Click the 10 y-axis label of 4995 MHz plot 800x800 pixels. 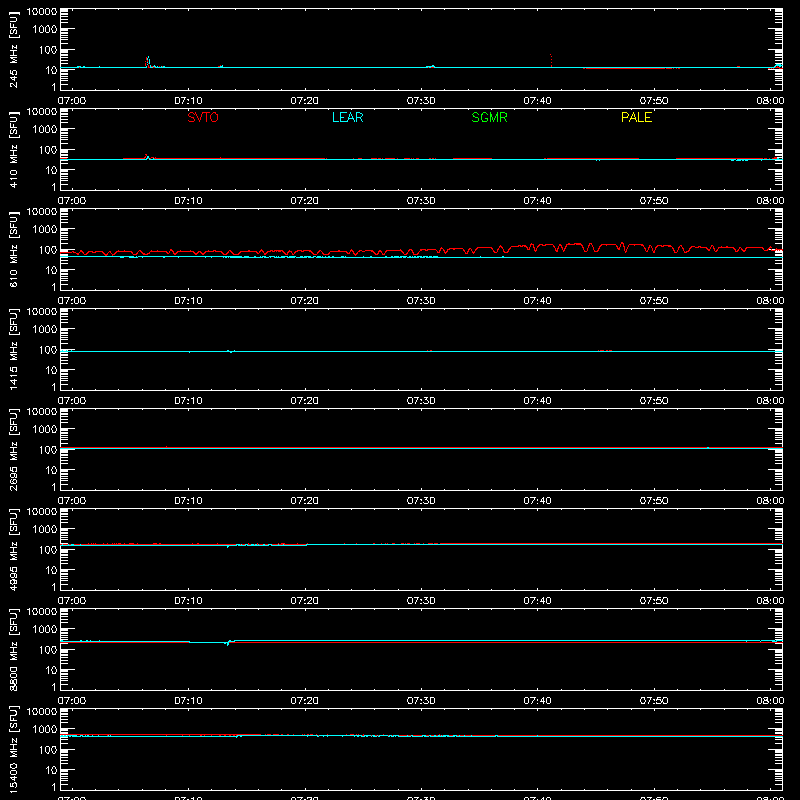coord(51,570)
